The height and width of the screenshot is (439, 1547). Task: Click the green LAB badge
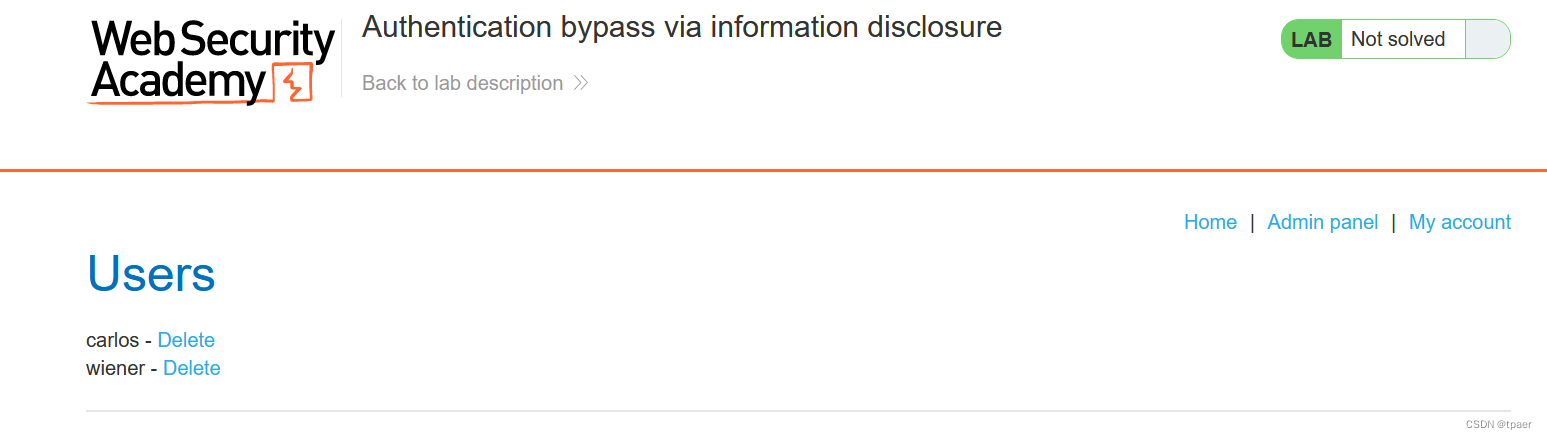pos(1311,39)
